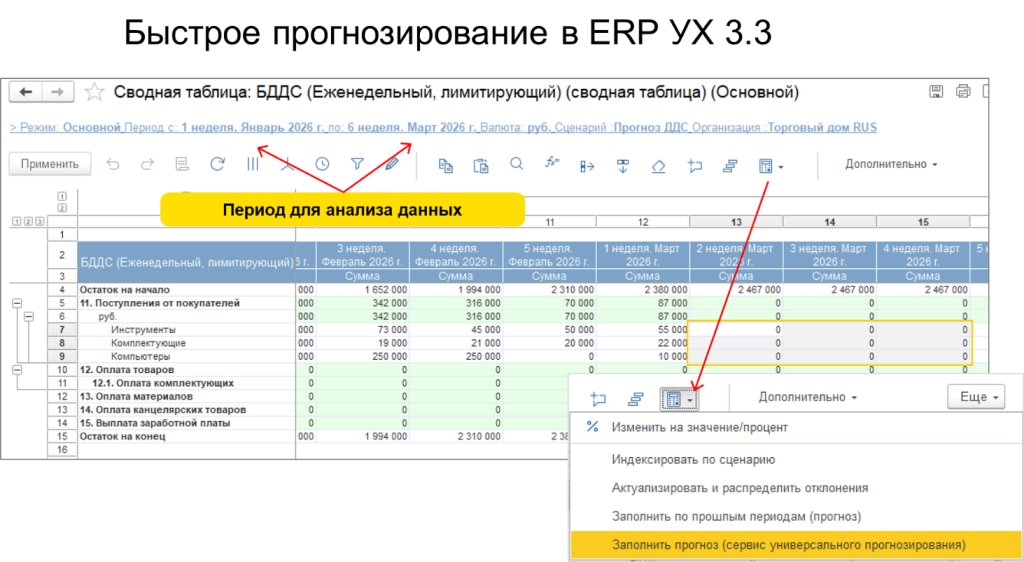
Task: Click the back navigation arrow
Action: coord(26,92)
